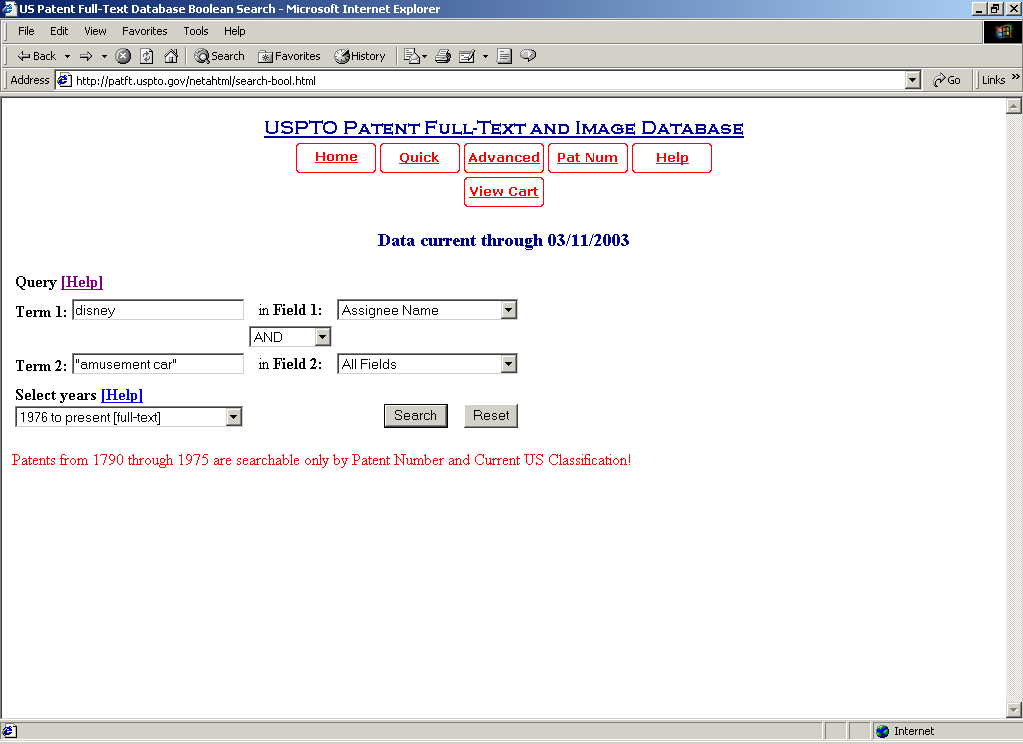Click the "Data current through 03/11/2003" text
1023x744 pixels.
point(504,240)
